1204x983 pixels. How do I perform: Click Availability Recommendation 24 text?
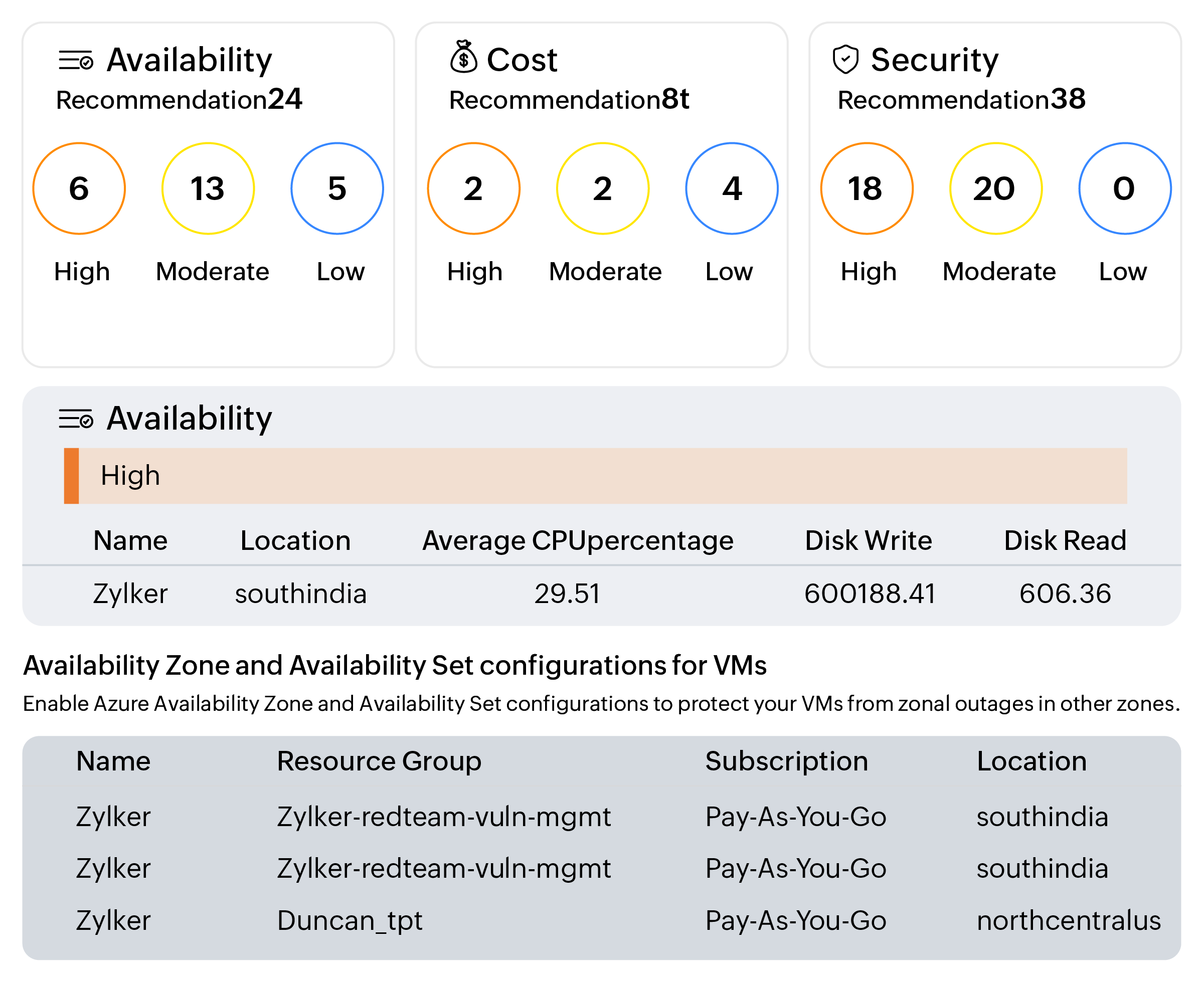[180, 100]
